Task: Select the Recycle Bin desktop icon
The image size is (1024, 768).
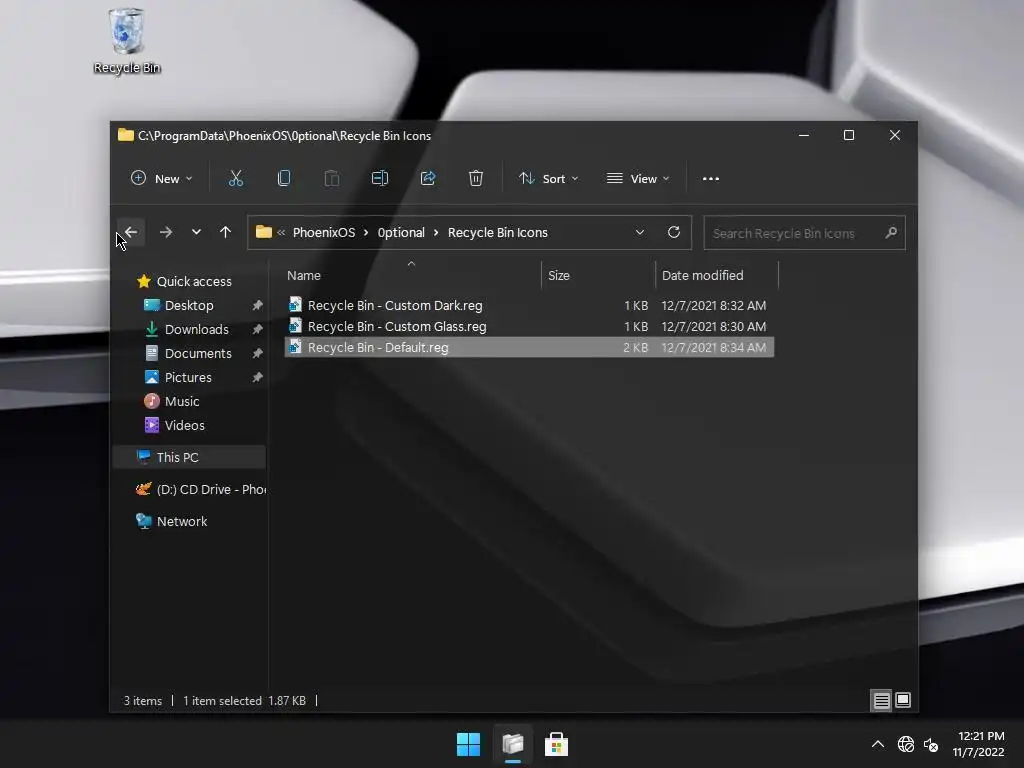Action: (127, 40)
